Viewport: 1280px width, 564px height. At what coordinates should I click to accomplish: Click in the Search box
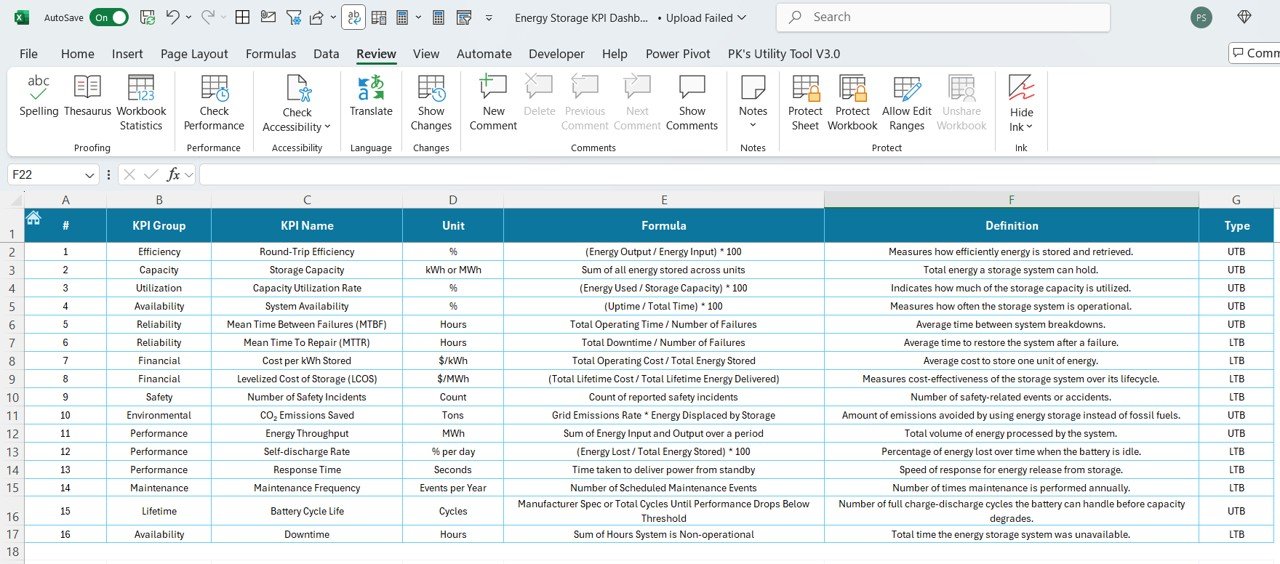tap(943, 17)
